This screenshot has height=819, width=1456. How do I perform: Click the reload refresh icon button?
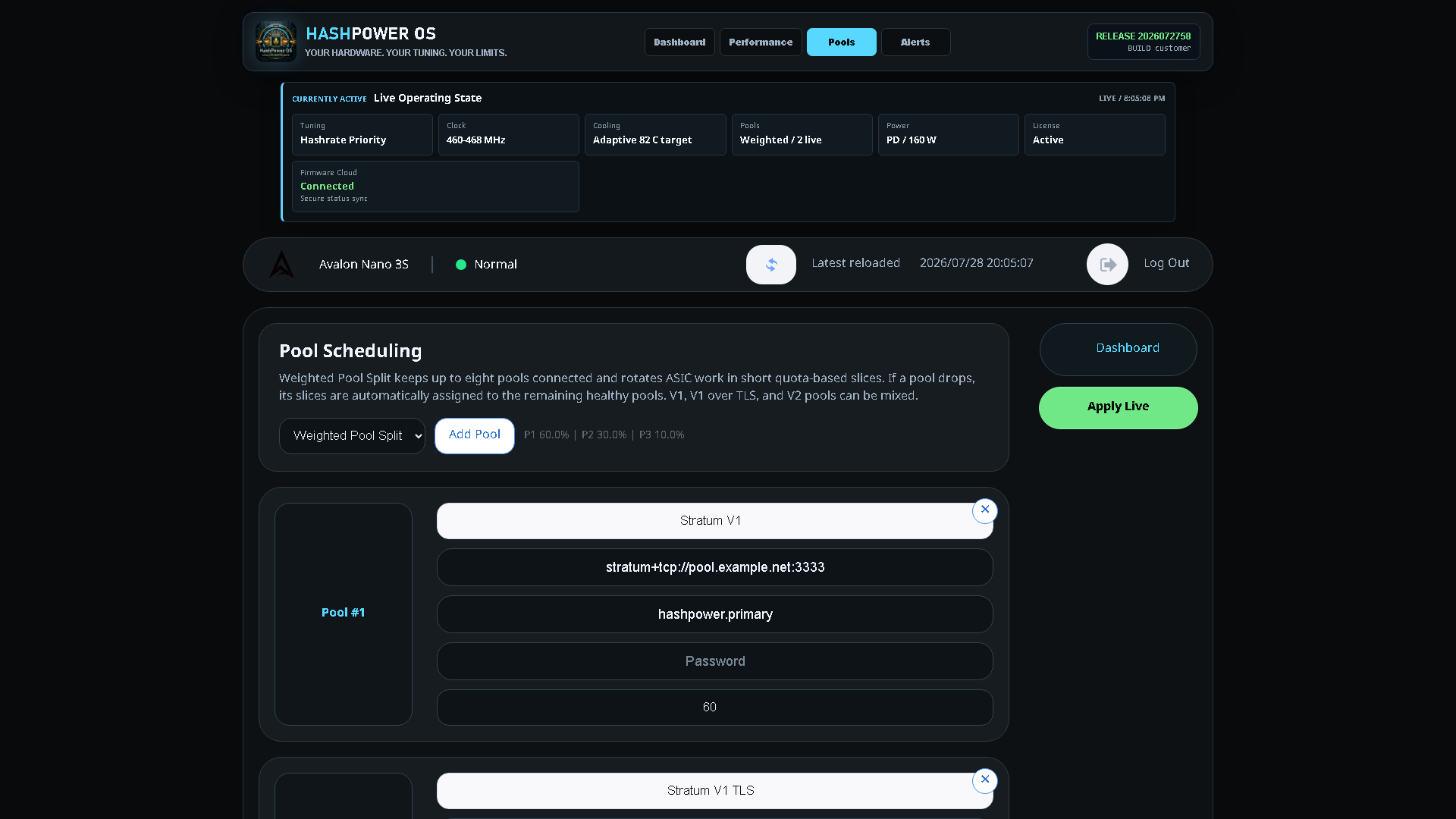tap(771, 265)
